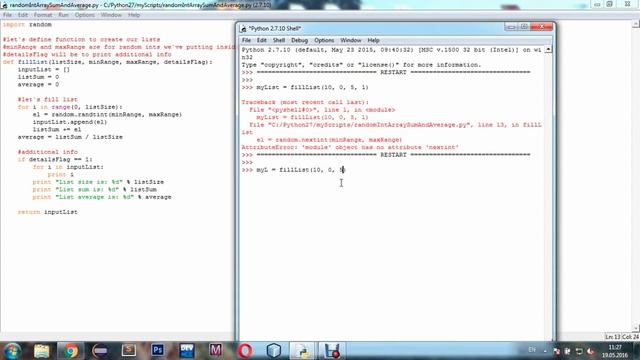Click the editor window title bar icon

click(x=4, y=5)
